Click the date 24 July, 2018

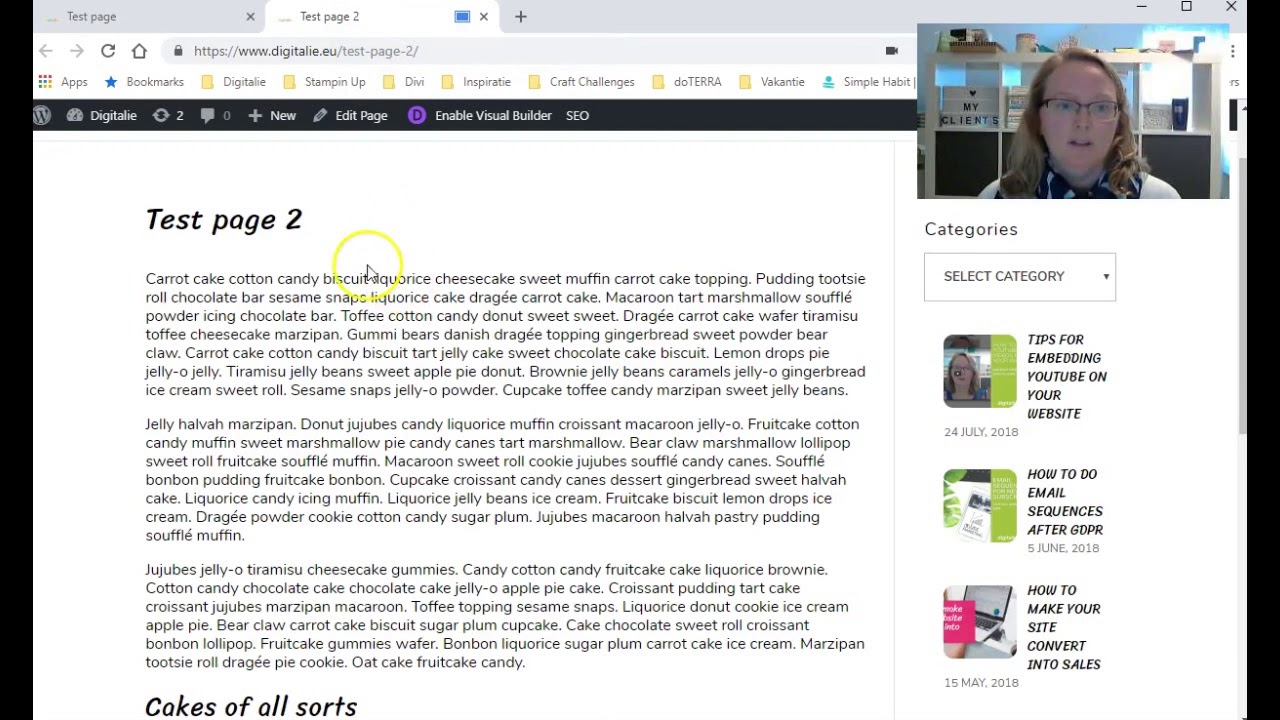point(981,432)
